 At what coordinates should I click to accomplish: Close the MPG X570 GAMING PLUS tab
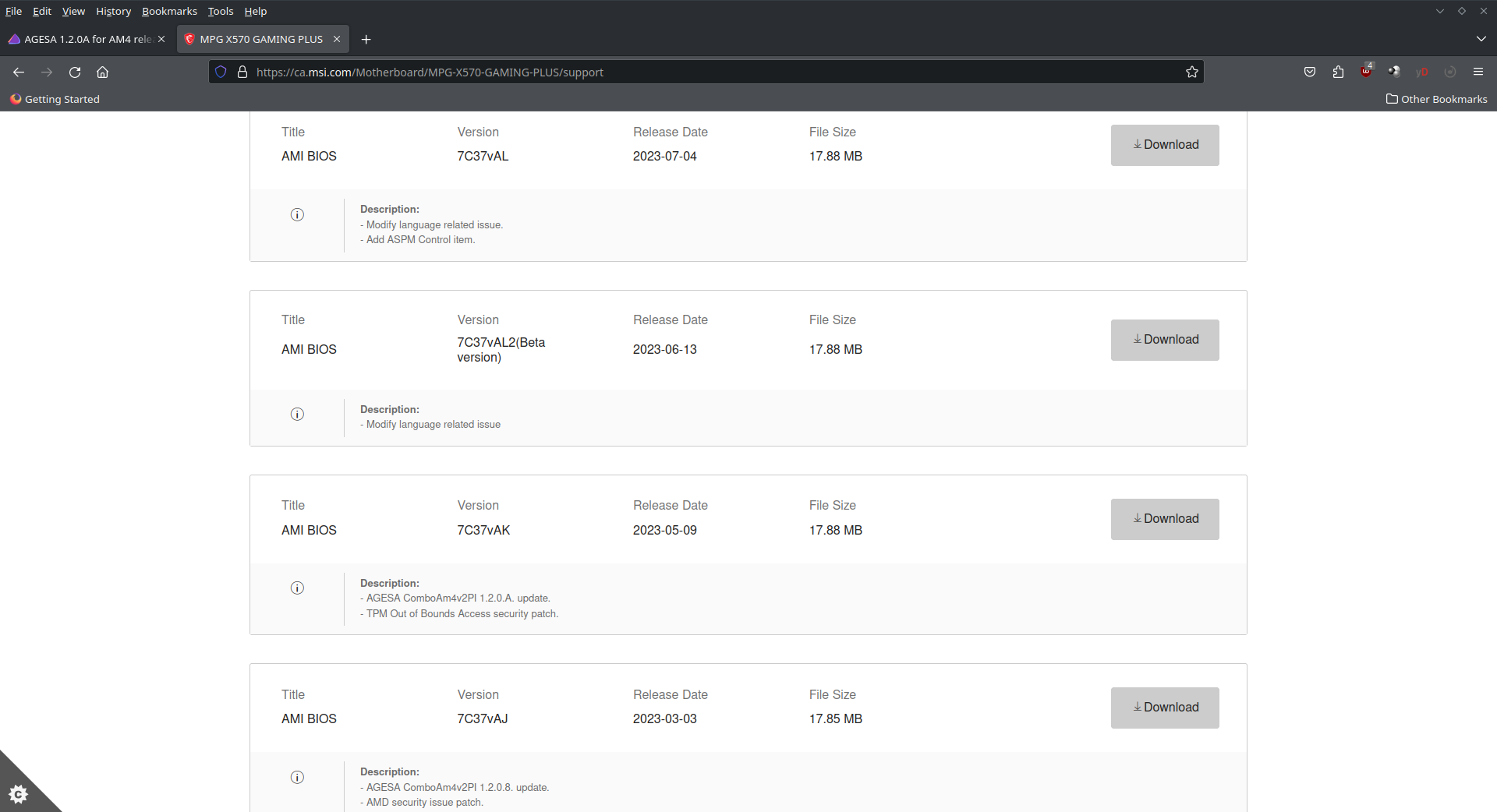coord(337,39)
